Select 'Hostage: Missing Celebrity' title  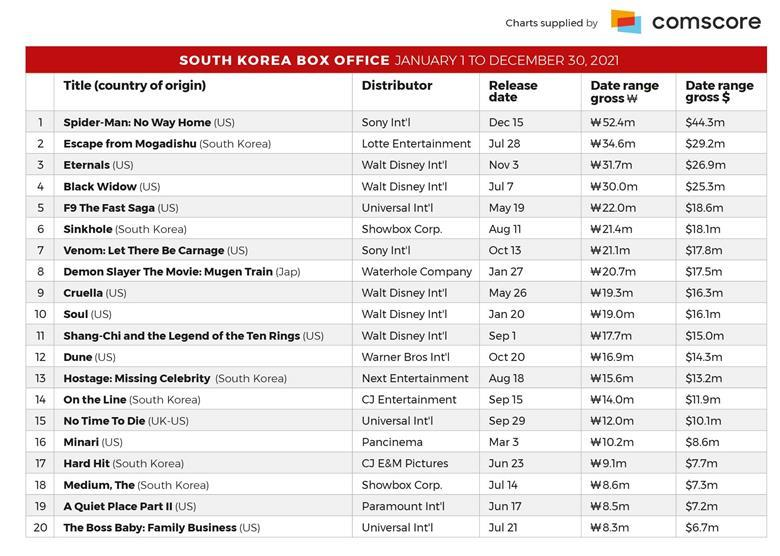point(137,378)
